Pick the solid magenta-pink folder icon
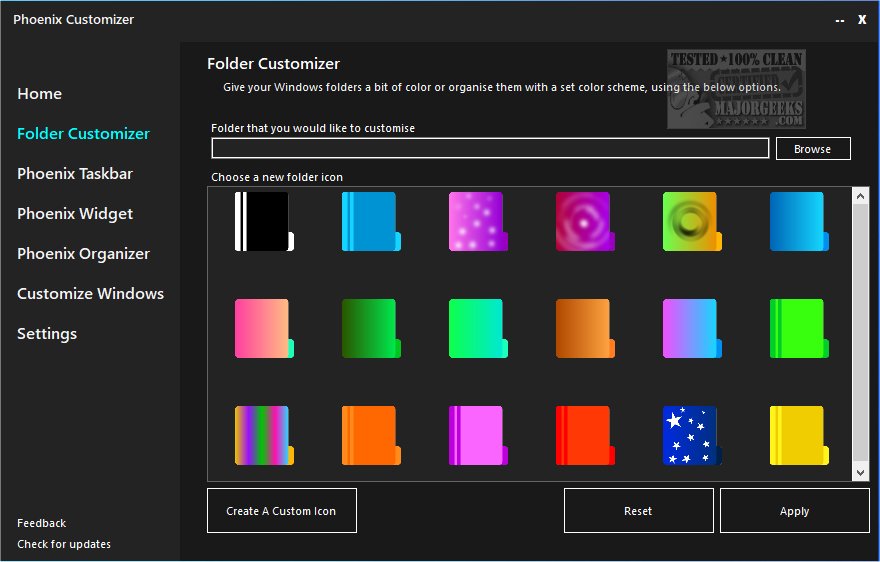 click(478, 436)
